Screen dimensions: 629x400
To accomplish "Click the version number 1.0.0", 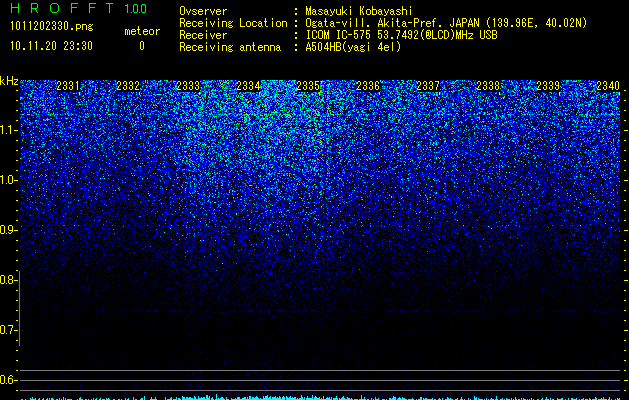I will (x=135, y=8).
